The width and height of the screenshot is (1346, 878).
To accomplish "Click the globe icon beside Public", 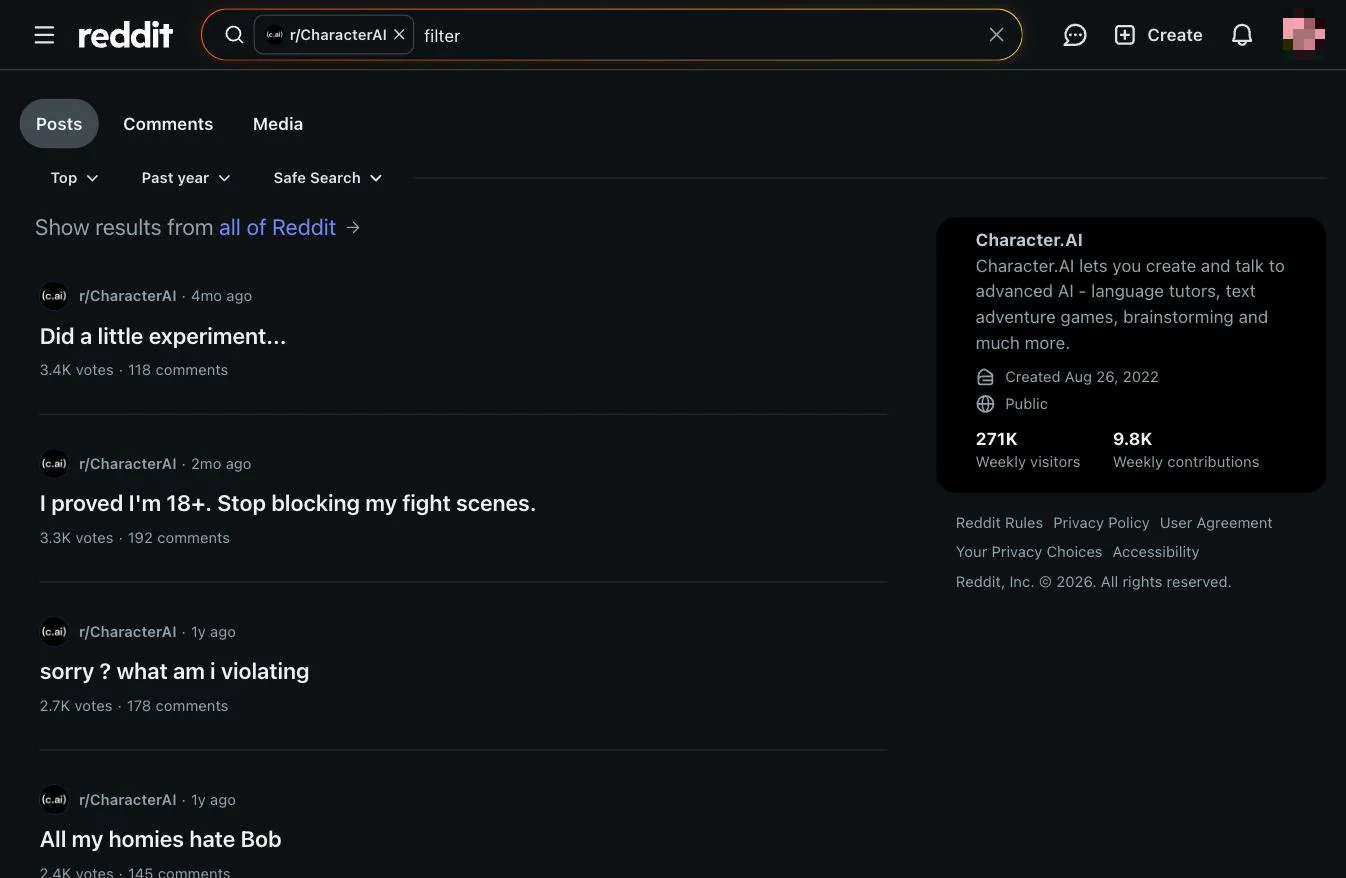I will click(985, 404).
